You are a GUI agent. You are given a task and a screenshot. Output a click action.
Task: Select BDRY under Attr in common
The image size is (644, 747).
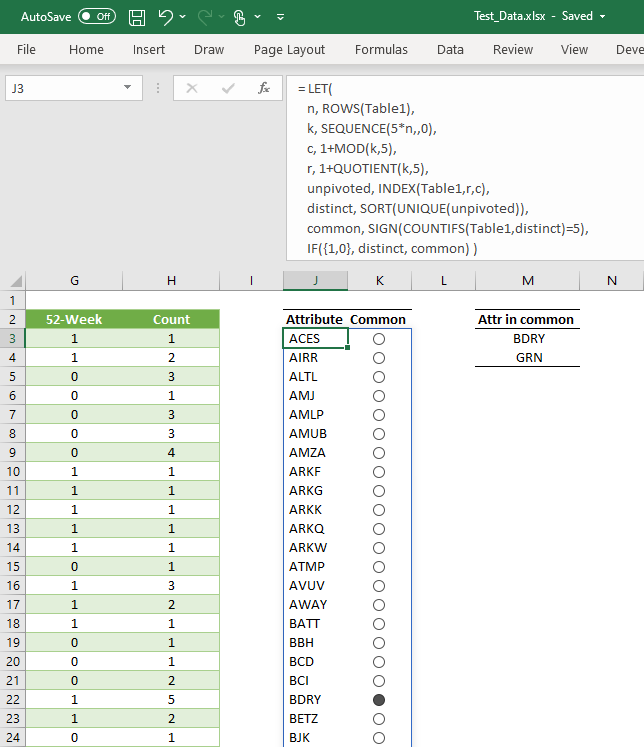pos(528,339)
